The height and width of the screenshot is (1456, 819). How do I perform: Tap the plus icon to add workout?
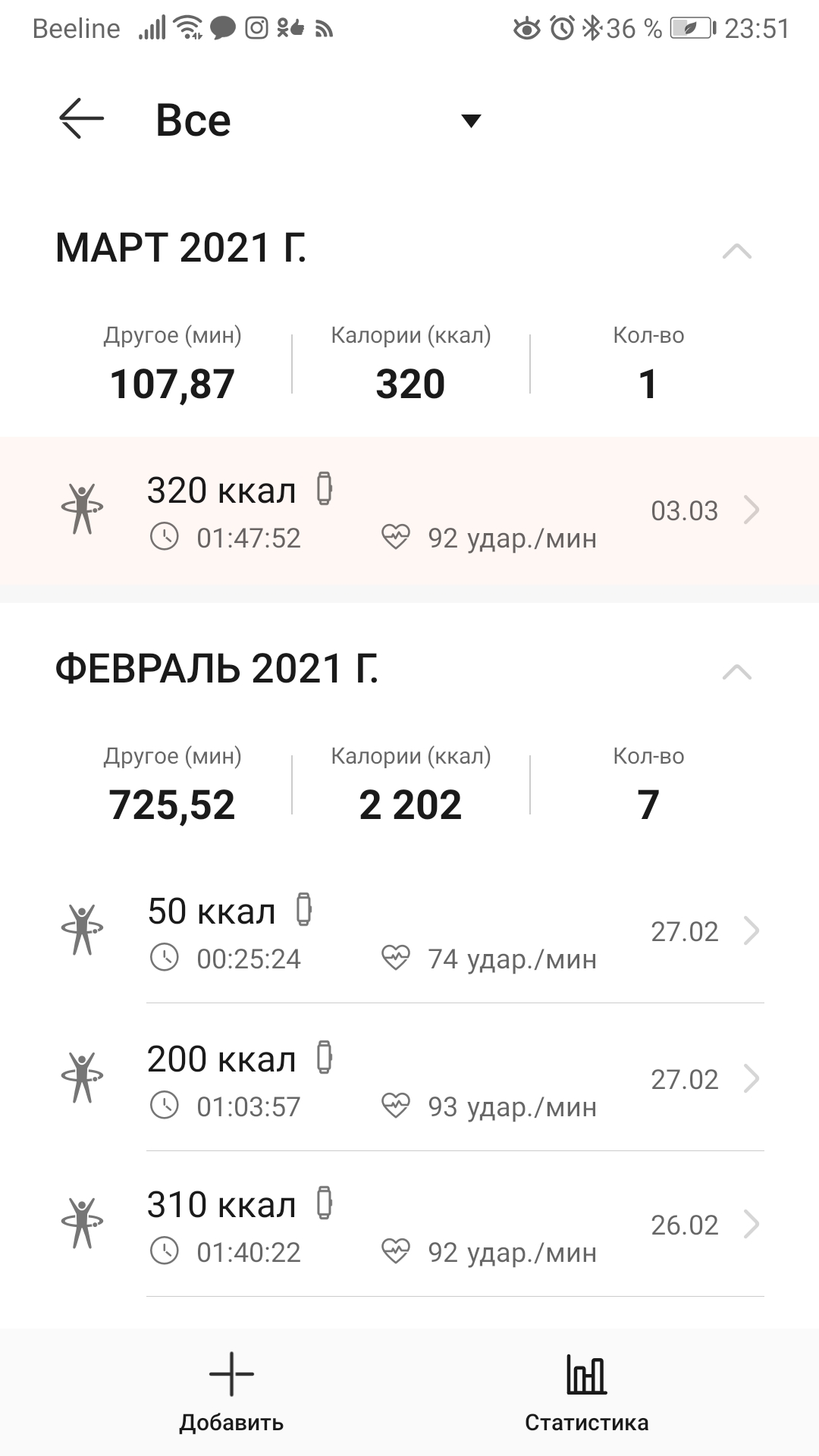tap(231, 1374)
